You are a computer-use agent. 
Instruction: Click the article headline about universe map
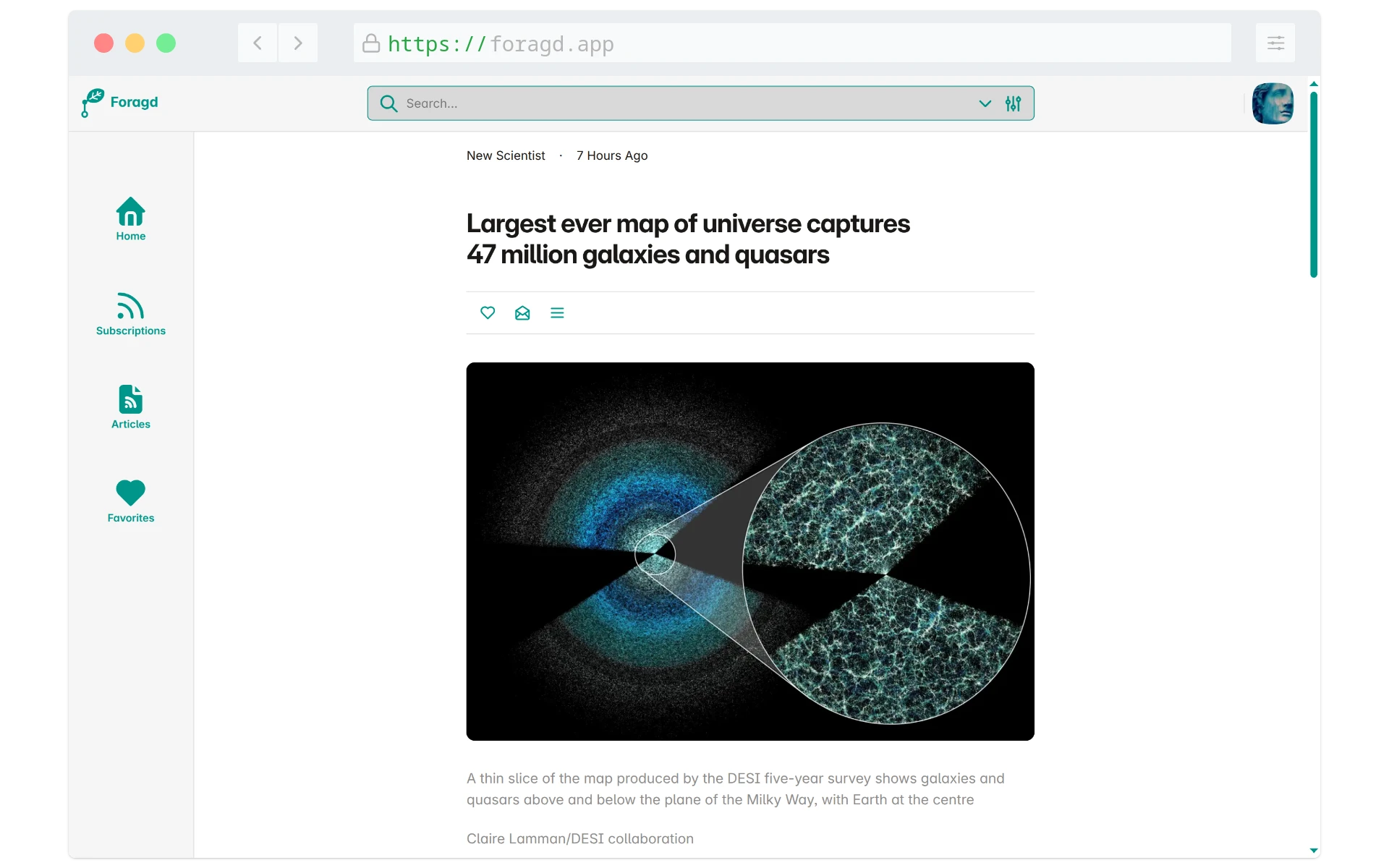click(x=688, y=239)
